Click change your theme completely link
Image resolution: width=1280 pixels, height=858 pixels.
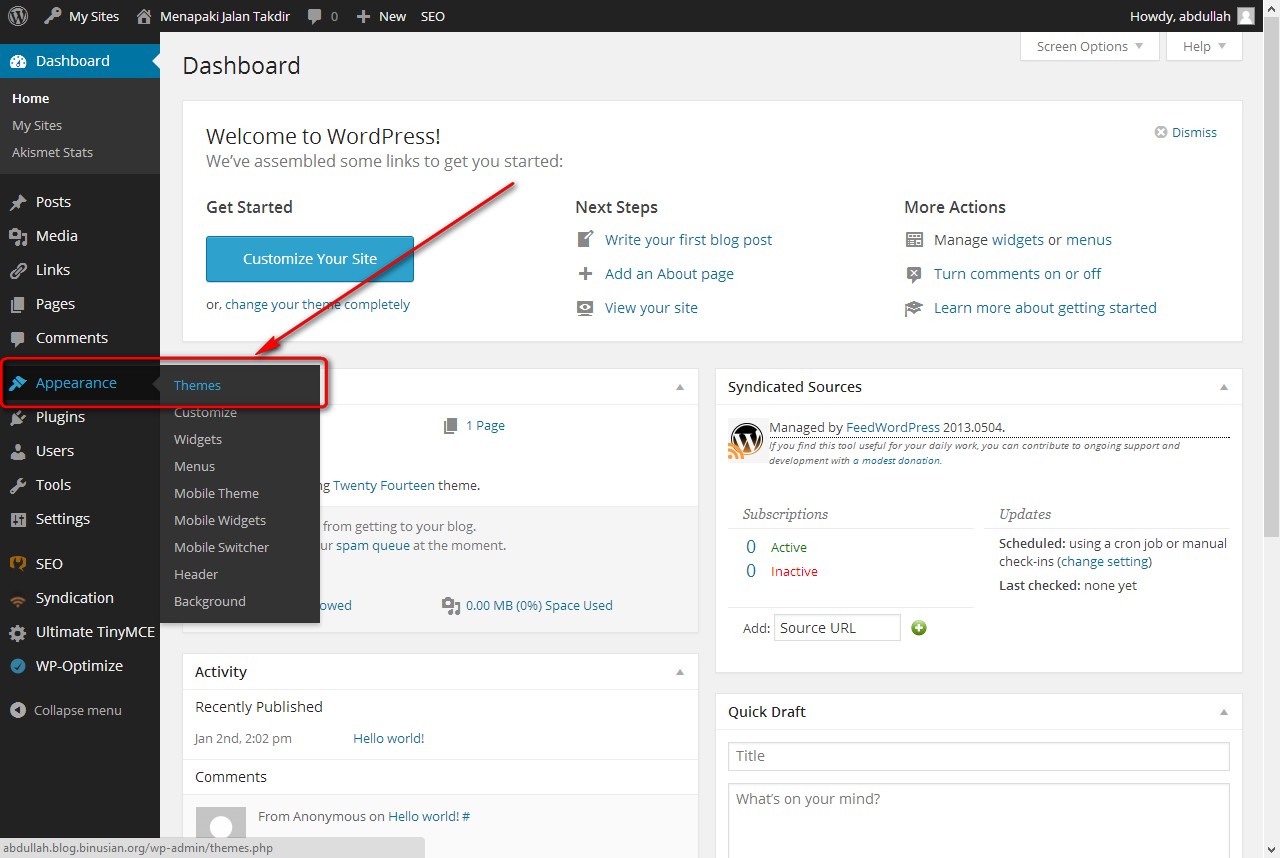tap(317, 304)
